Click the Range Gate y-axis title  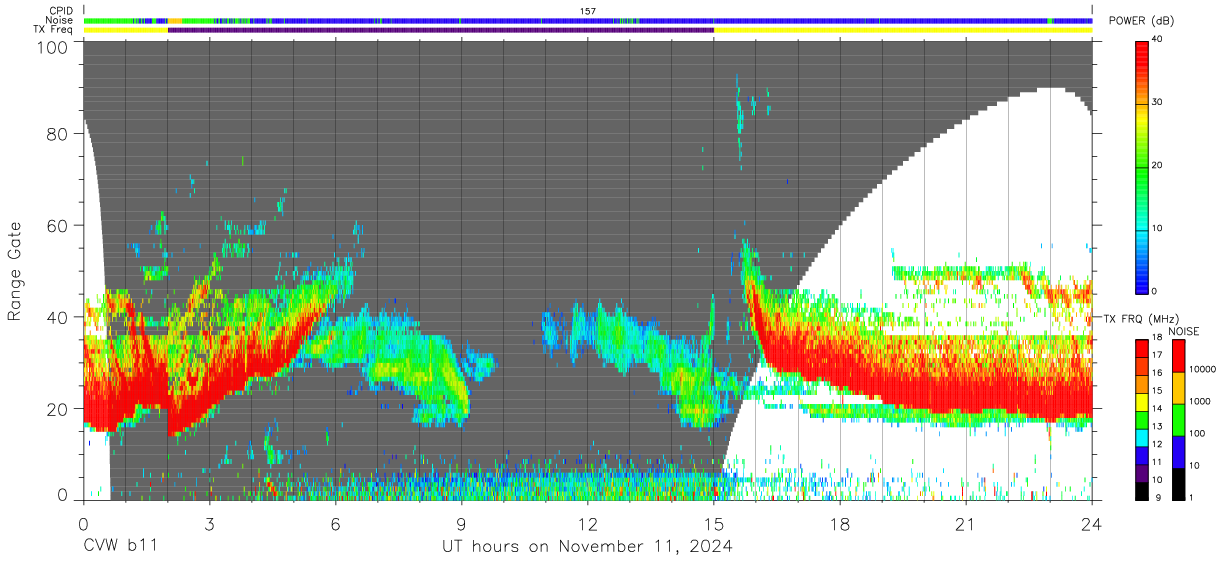coord(15,272)
